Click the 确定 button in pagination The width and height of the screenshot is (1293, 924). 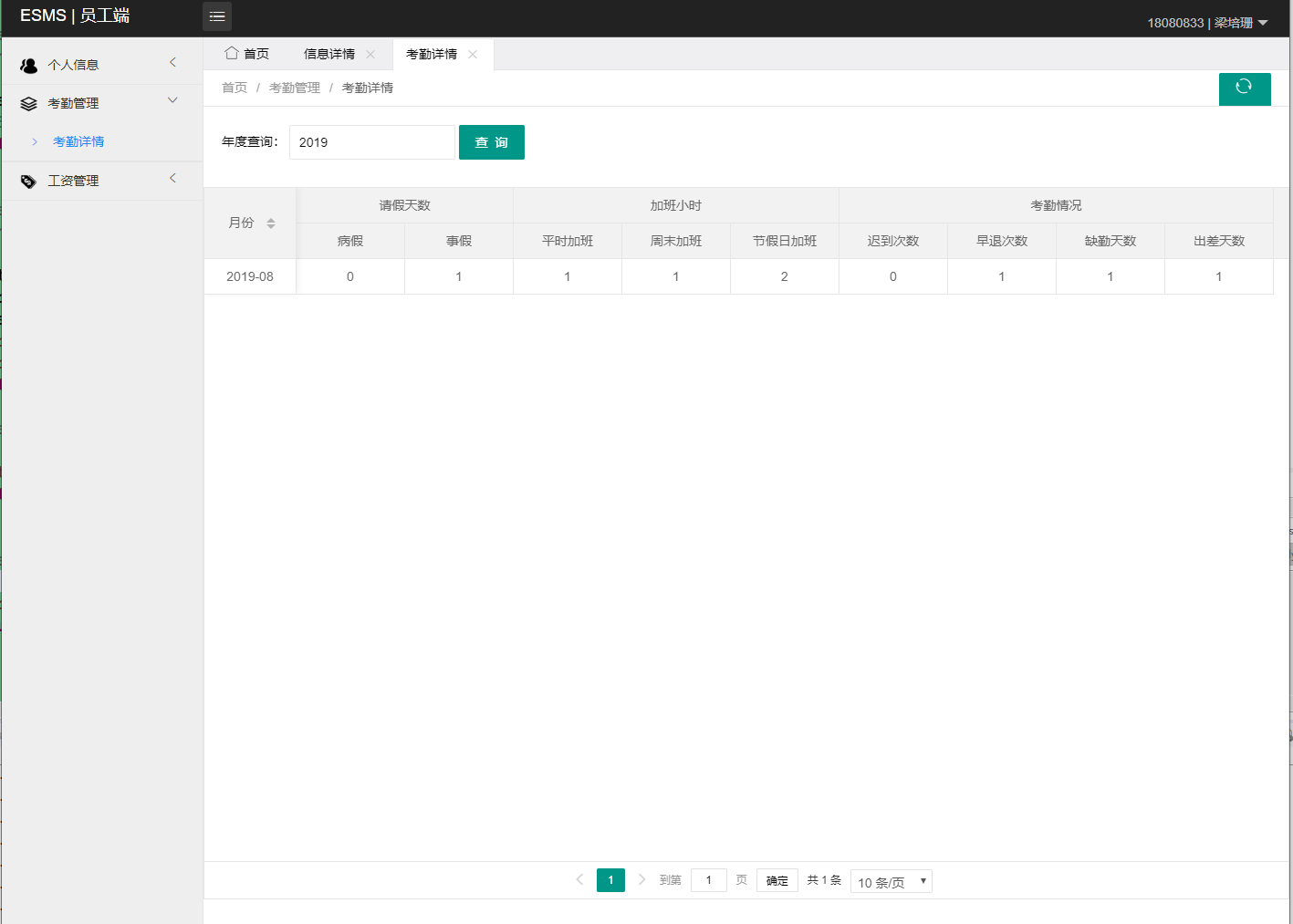pyautogui.click(x=777, y=879)
